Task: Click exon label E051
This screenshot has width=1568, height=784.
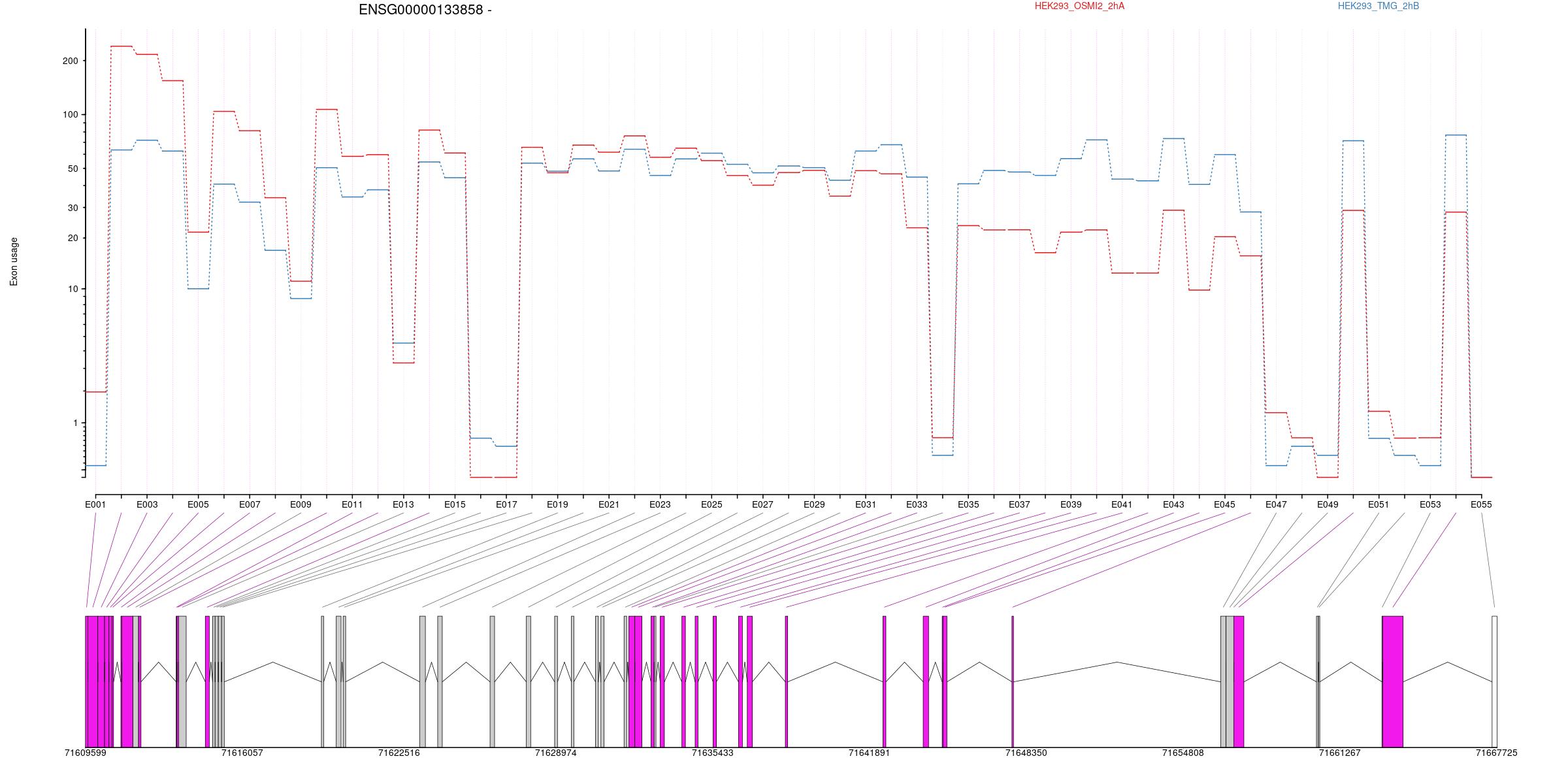Action: [1379, 504]
